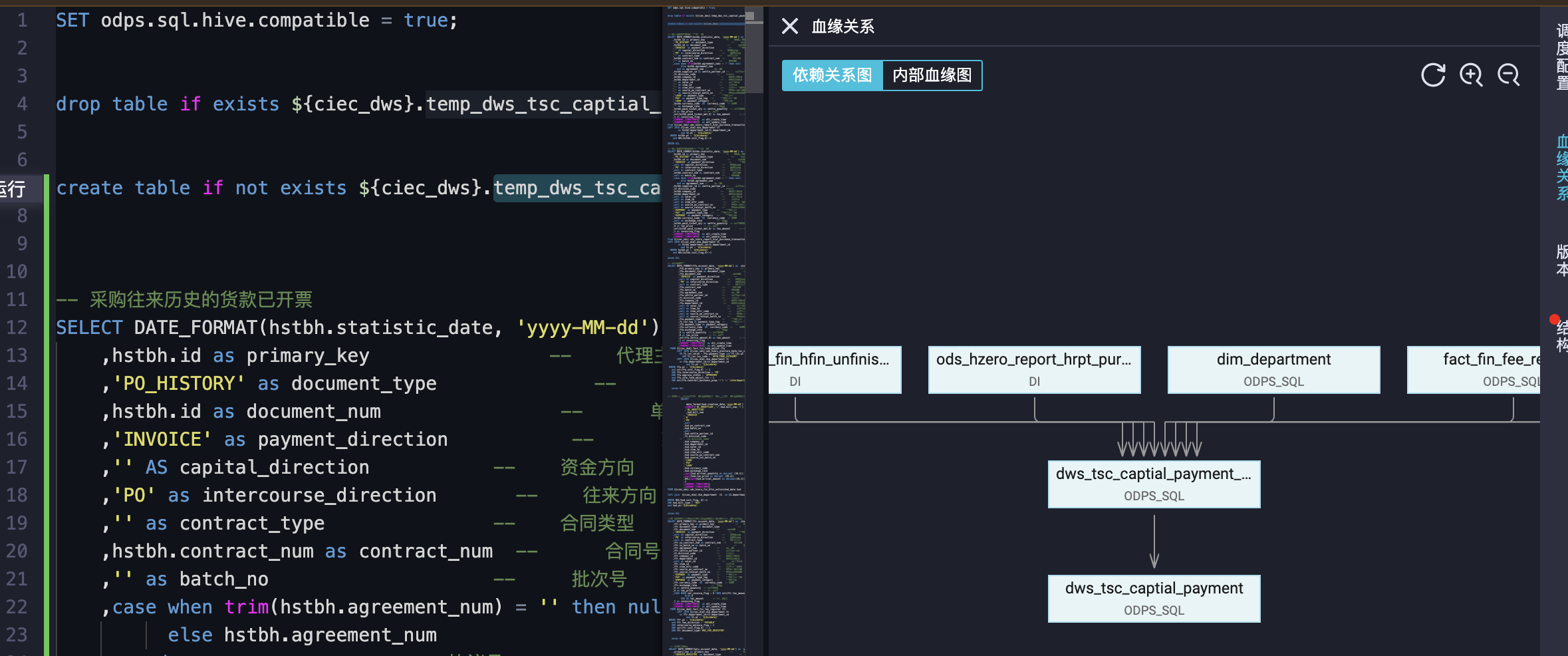Click the 血缘关系 panel title

[x=843, y=26]
